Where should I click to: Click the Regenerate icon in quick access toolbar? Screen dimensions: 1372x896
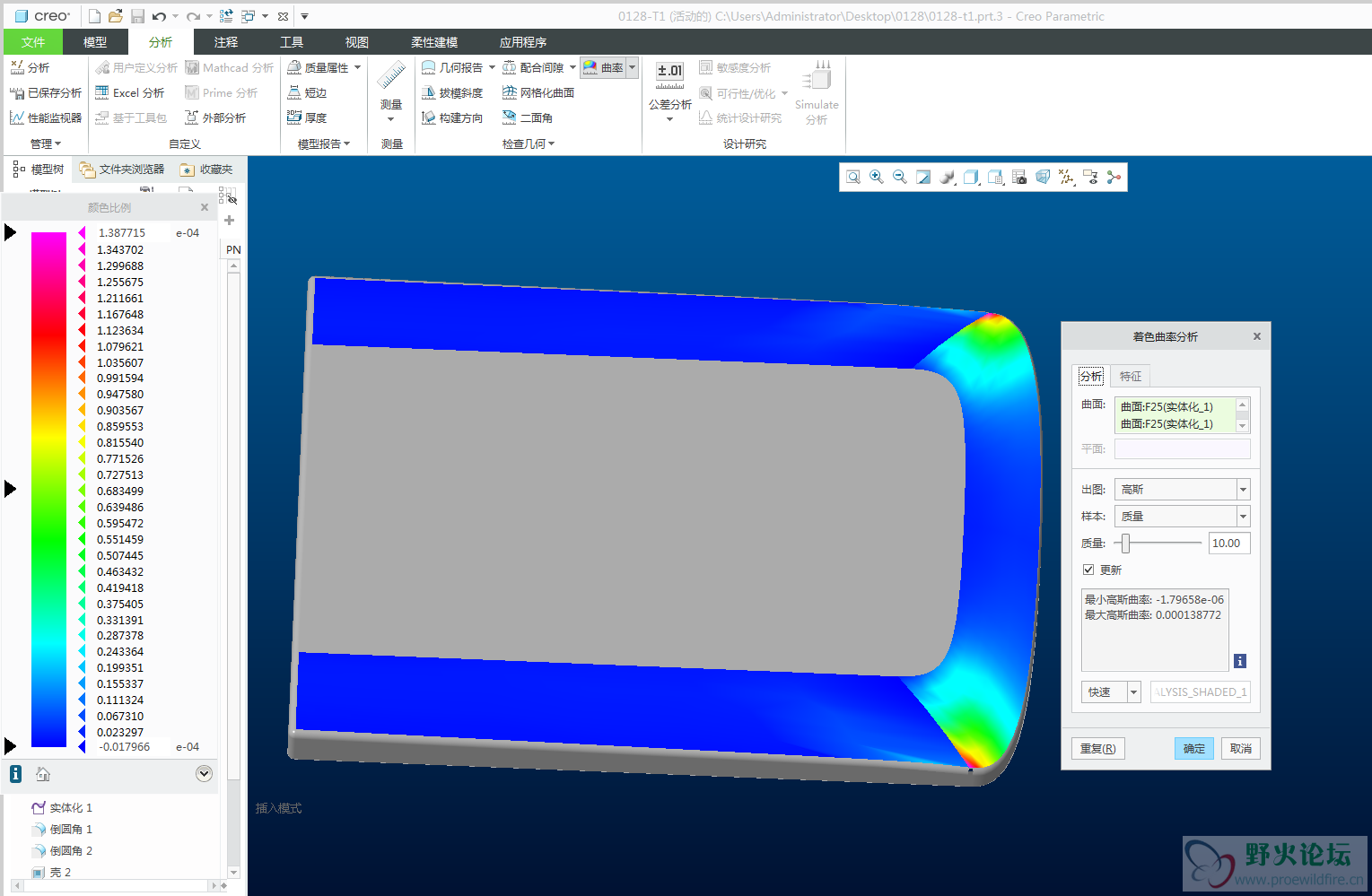point(226,16)
